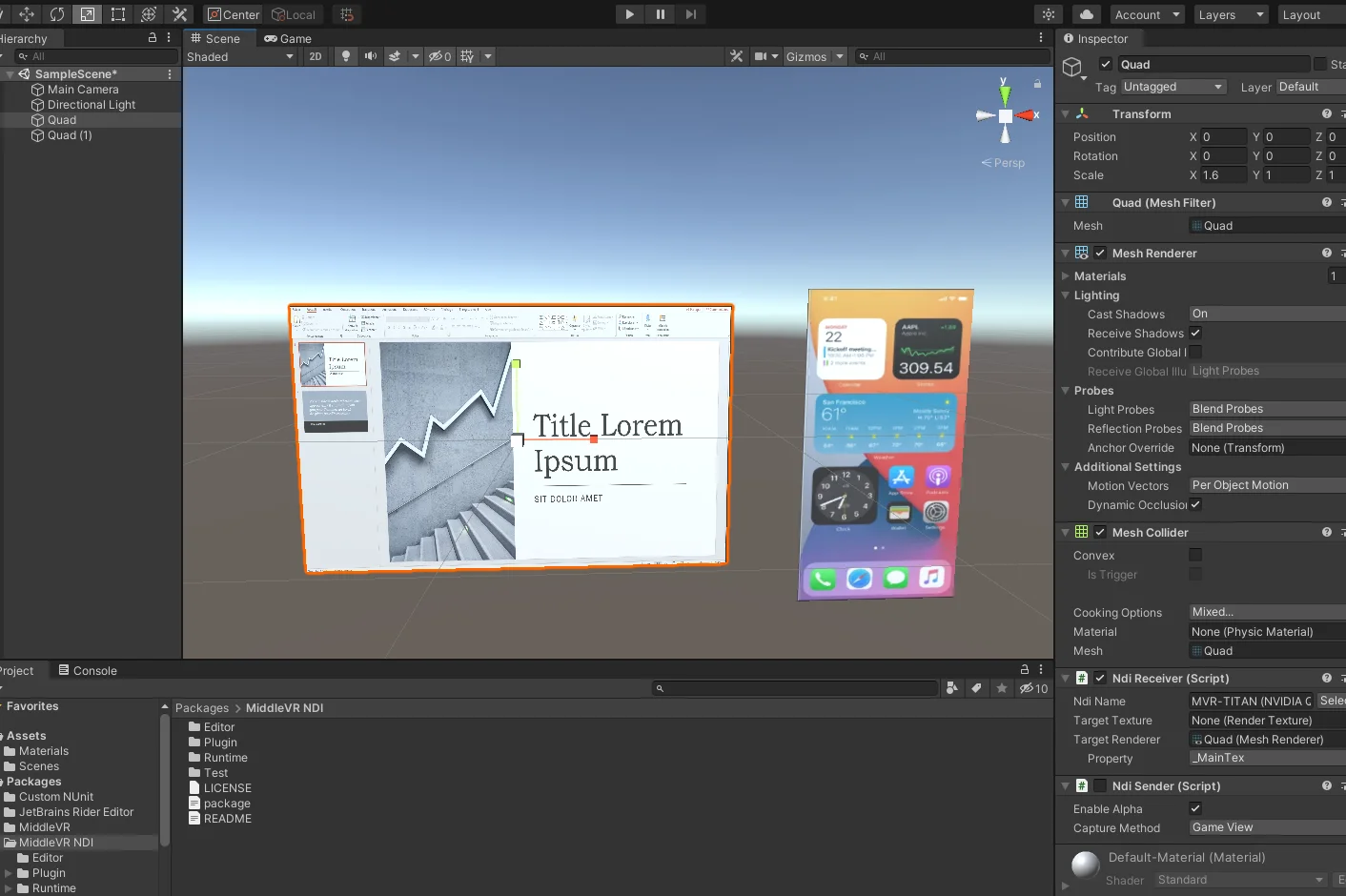Select the Rect transform tool

coord(118,14)
